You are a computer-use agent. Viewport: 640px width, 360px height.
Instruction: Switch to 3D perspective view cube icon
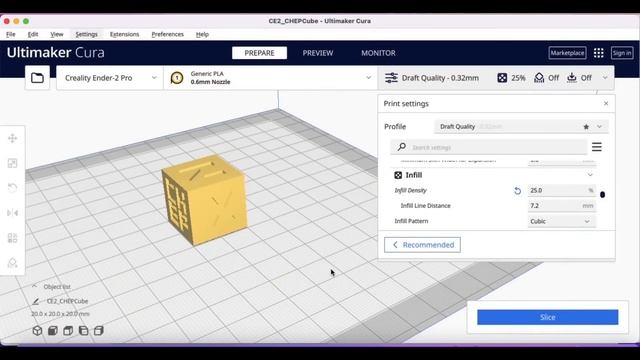pos(37,331)
